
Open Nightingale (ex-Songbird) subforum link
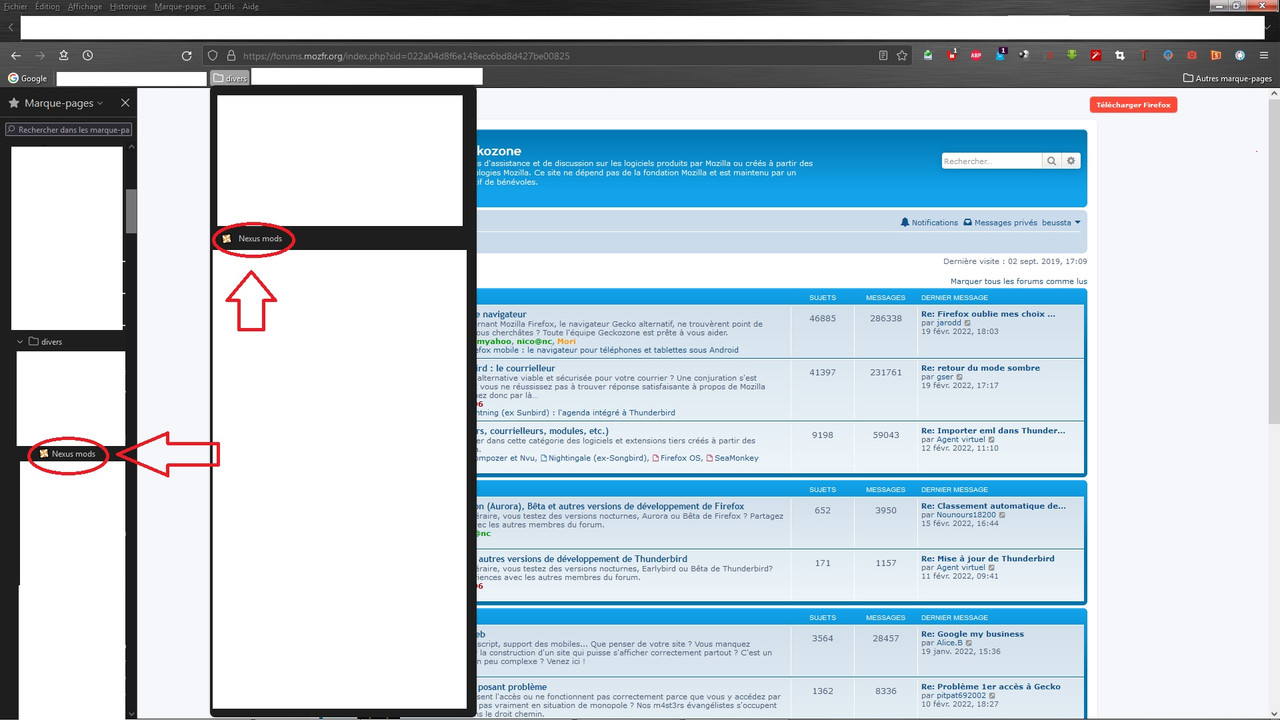(594, 458)
